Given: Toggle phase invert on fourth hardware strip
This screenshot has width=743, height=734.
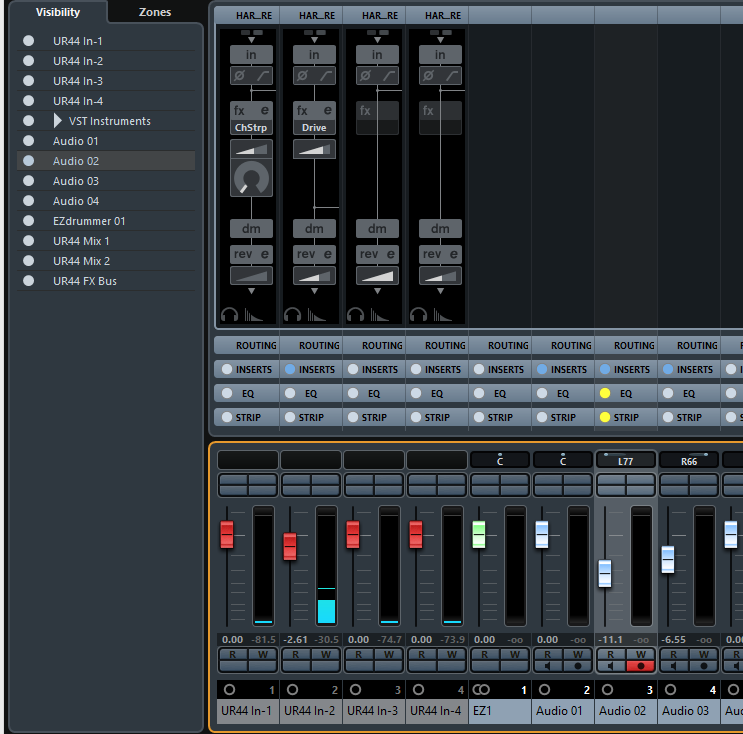Looking at the screenshot, I should tap(429, 75).
